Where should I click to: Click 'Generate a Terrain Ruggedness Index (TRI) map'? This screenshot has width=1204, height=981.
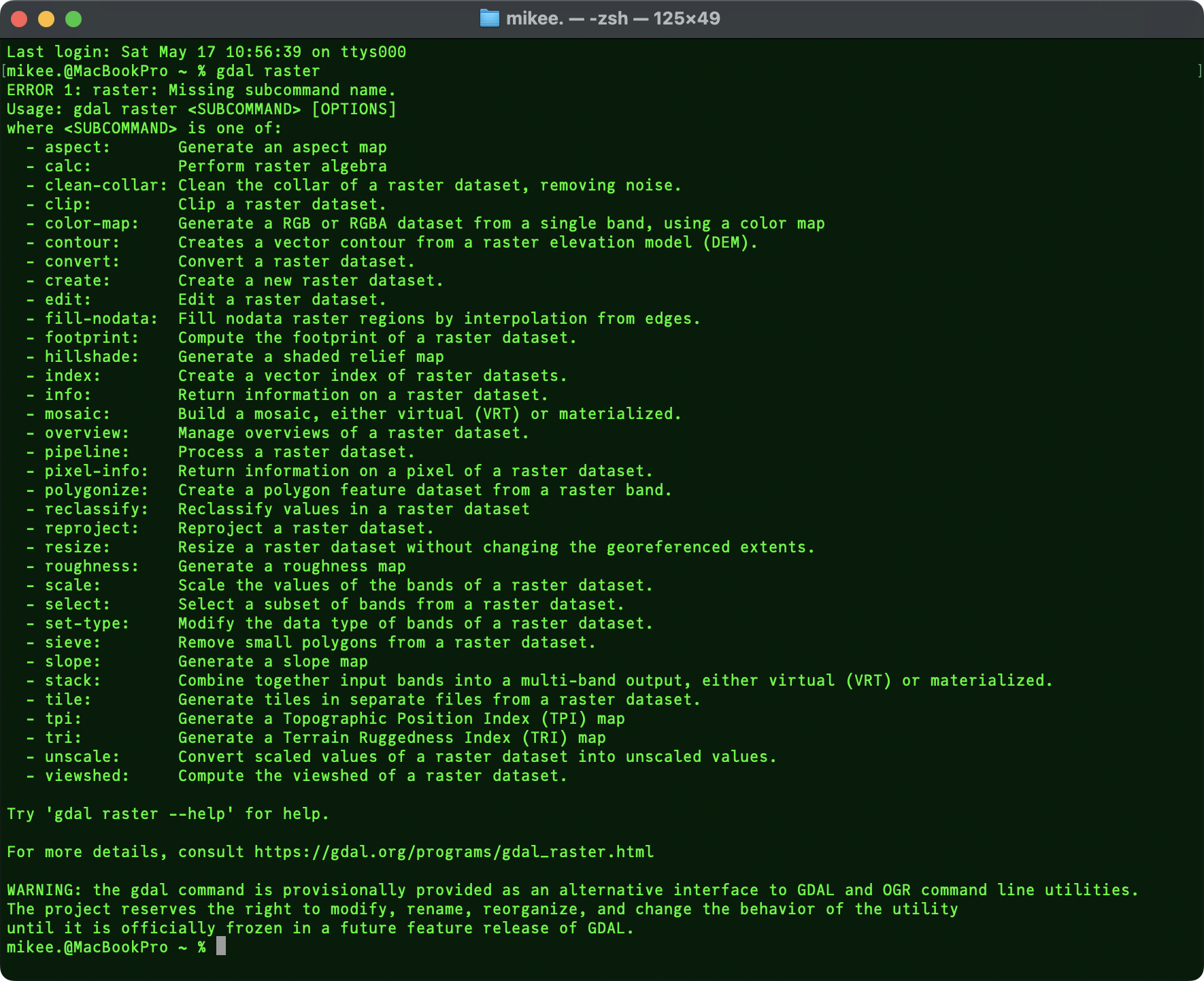[x=392, y=737]
